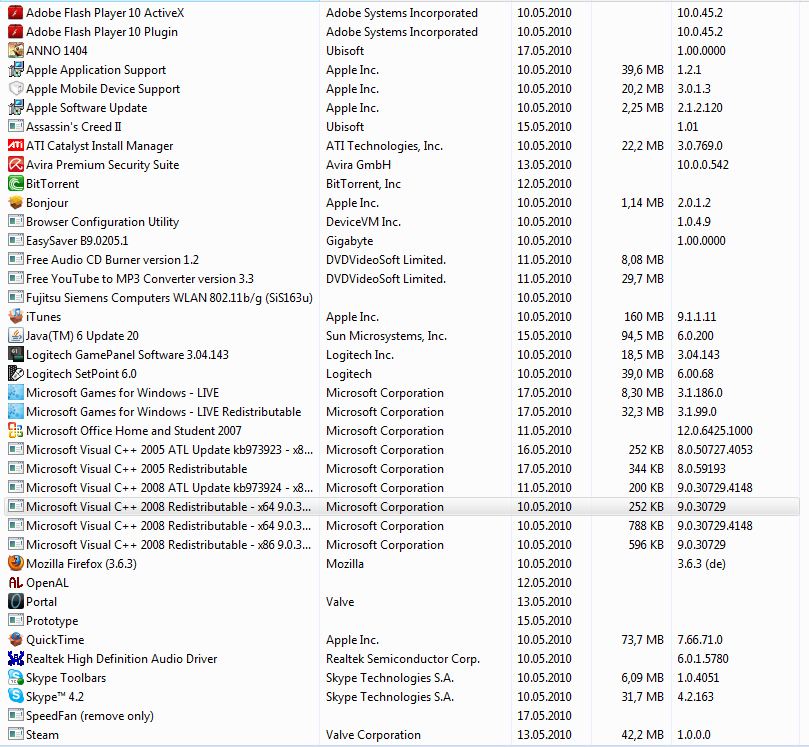
Task: Click publisher Realtek Semiconductor Corp.
Action: 403,659
